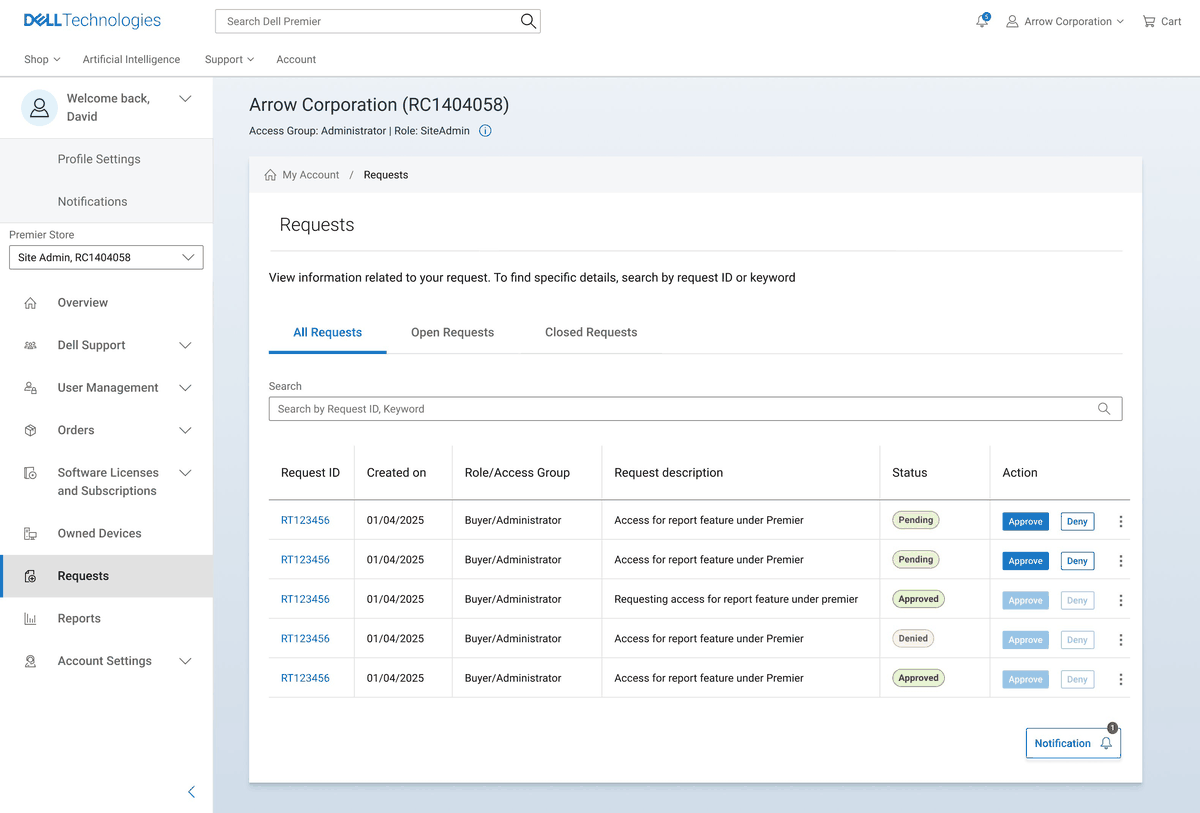The image size is (1200, 813).
Task: Click the magnifier icon in Search Dell Premier
Action: (528, 21)
